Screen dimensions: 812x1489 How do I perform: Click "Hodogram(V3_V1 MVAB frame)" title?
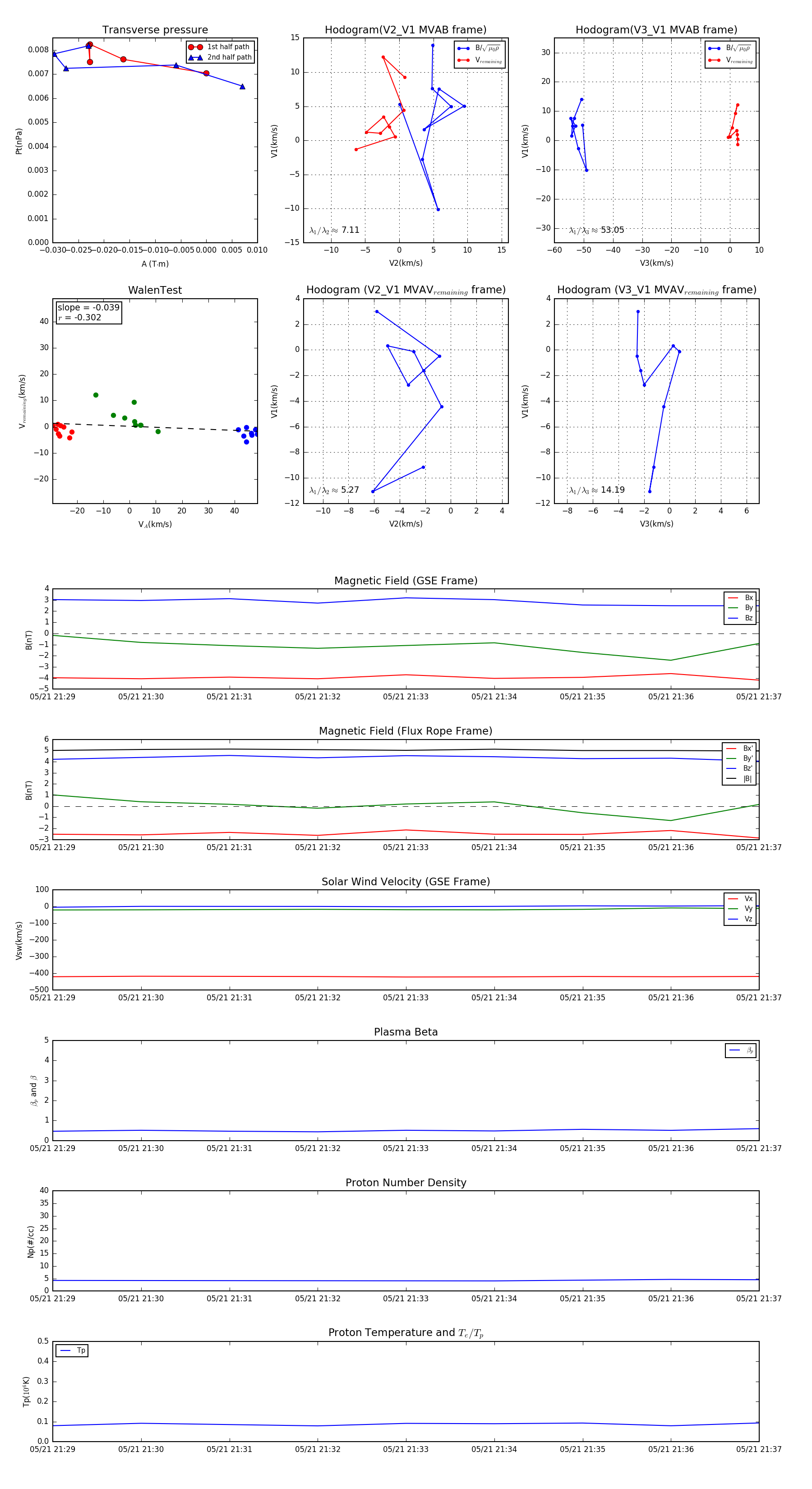click(656, 30)
